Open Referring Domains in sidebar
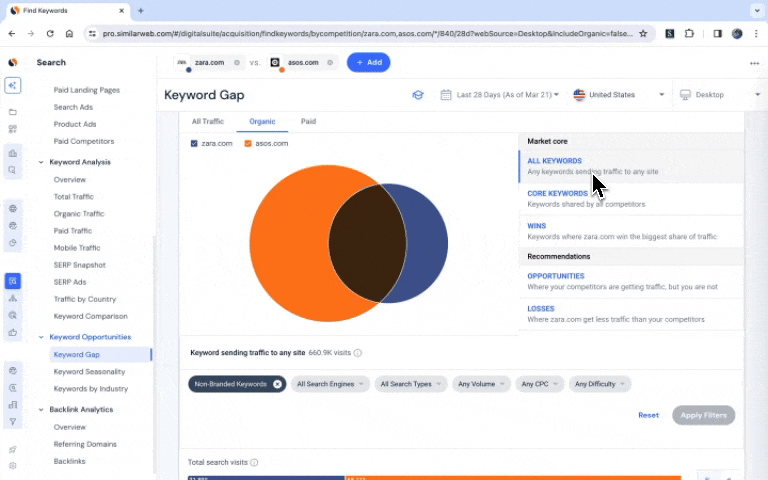This screenshot has width=768, height=480. point(85,444)
